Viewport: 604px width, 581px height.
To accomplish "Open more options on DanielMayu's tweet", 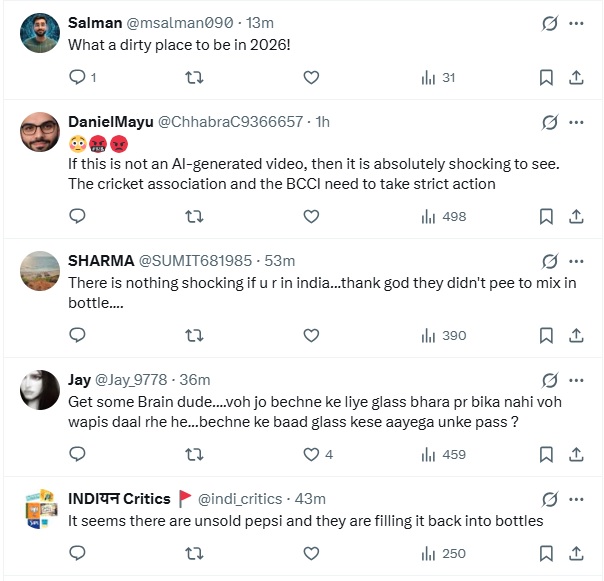I will pos(576,122).
